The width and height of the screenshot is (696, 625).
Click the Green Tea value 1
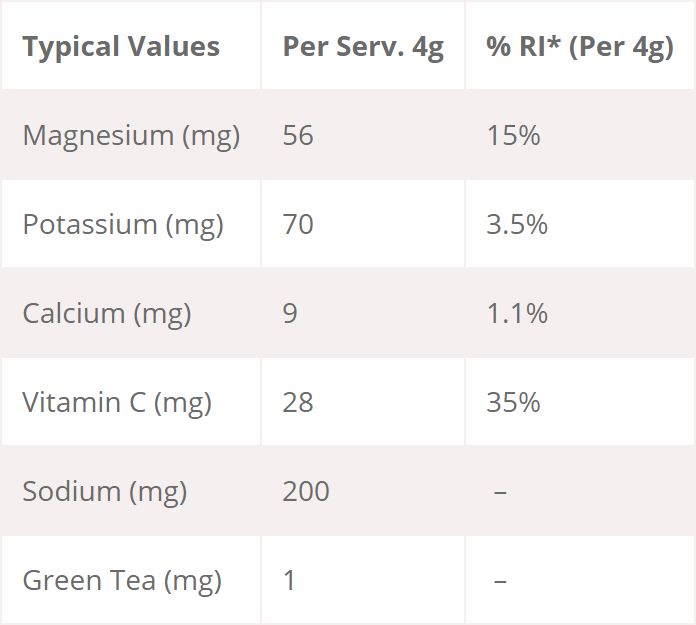290,581
